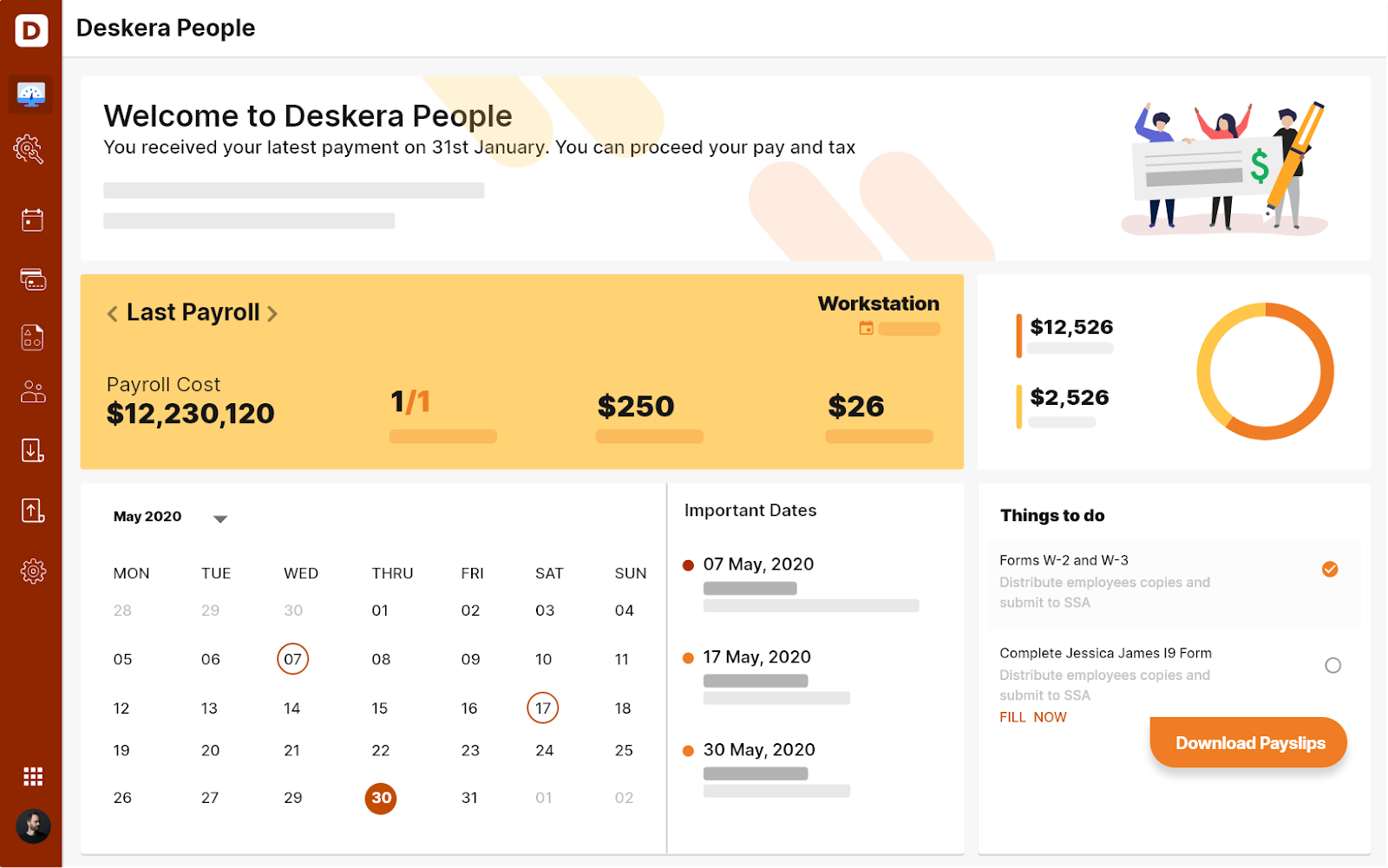The width and height of the screenshot is (1388, 868).
Task: Click the Download Payslips button
Action: coord(1248,743)
